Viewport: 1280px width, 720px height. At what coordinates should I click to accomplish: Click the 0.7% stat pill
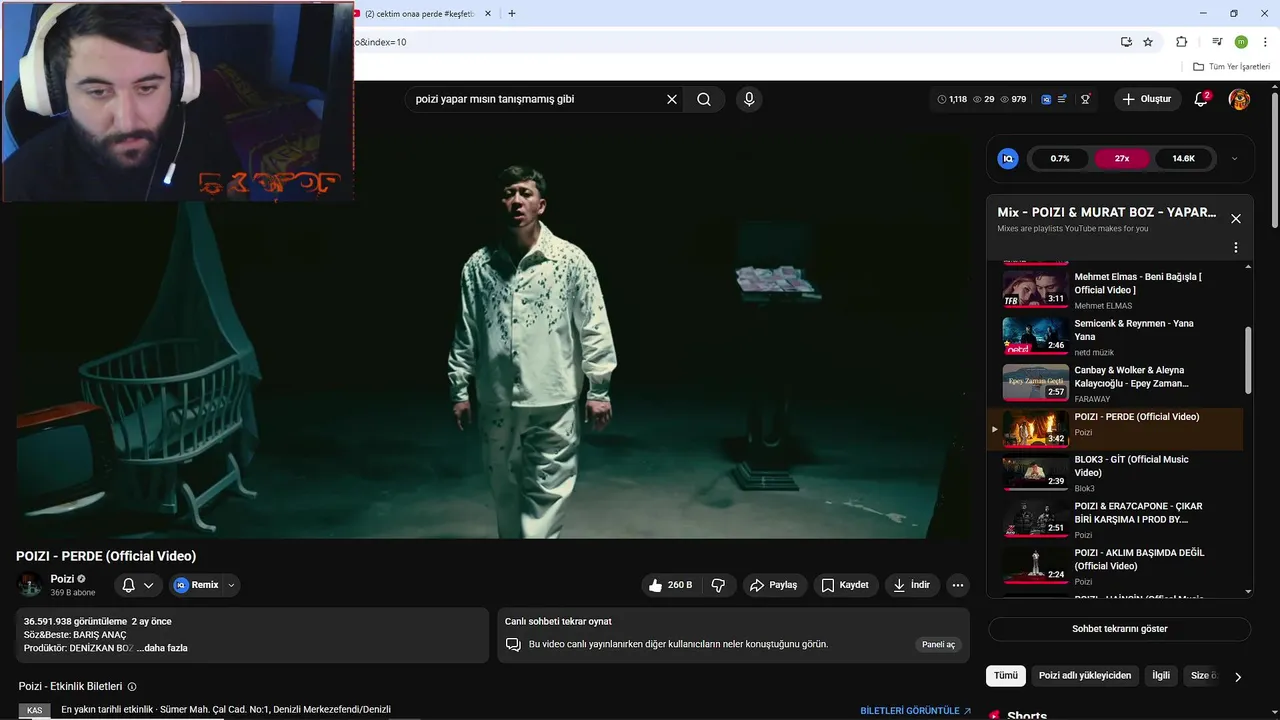pyautogui.click(x=1060, y=158)
